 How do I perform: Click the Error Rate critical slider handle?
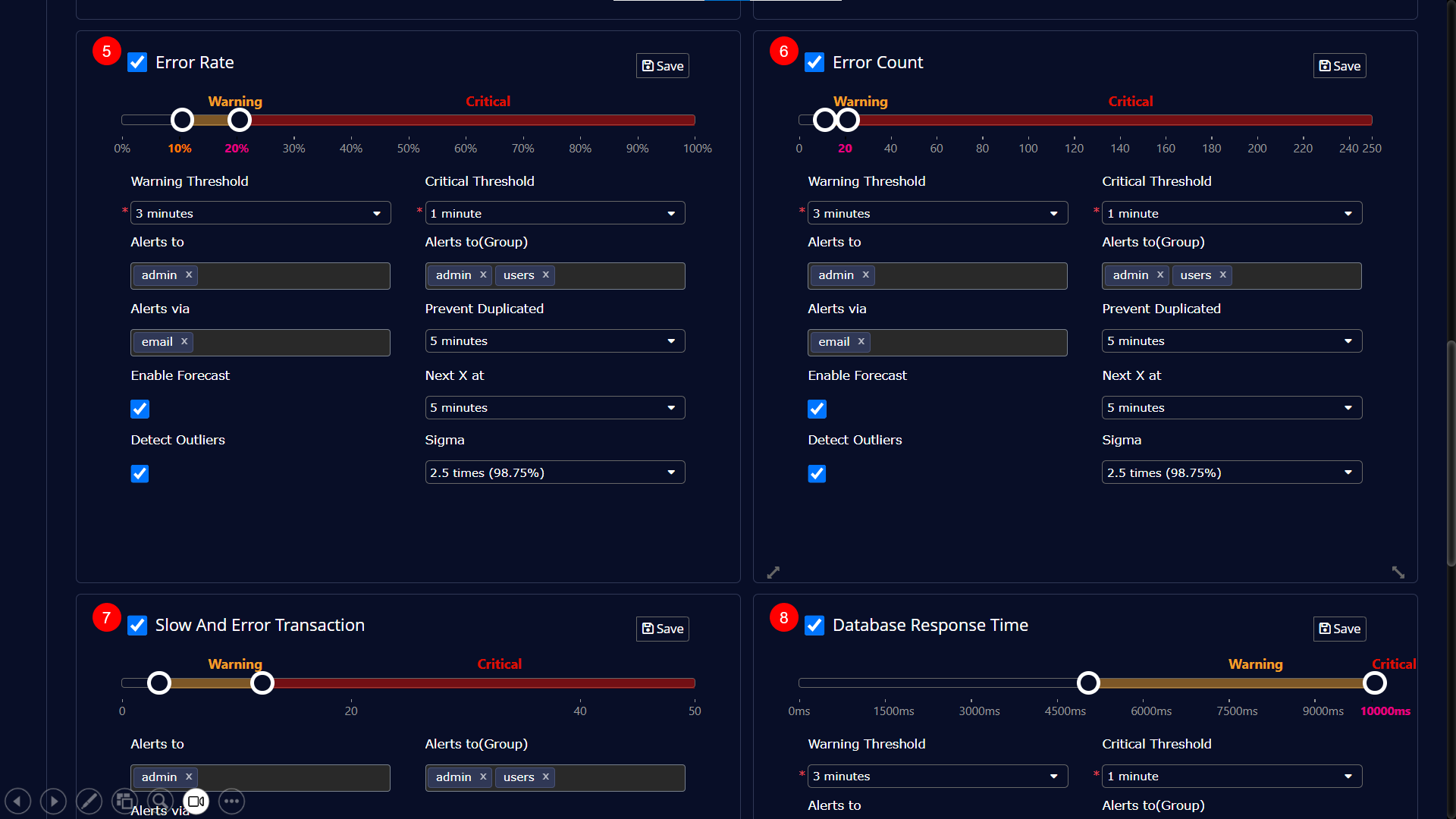240,120
